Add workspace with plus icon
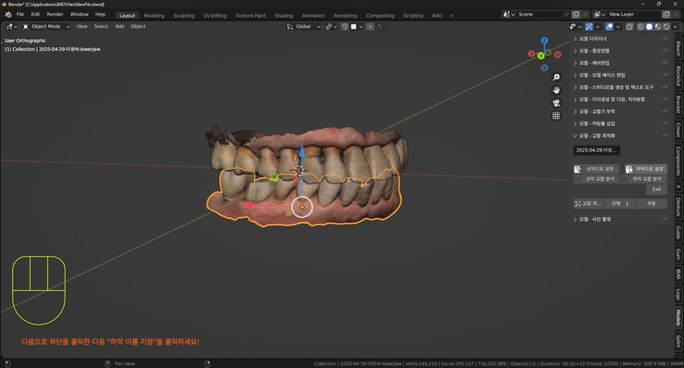684x368 pixels. point(451,16)
